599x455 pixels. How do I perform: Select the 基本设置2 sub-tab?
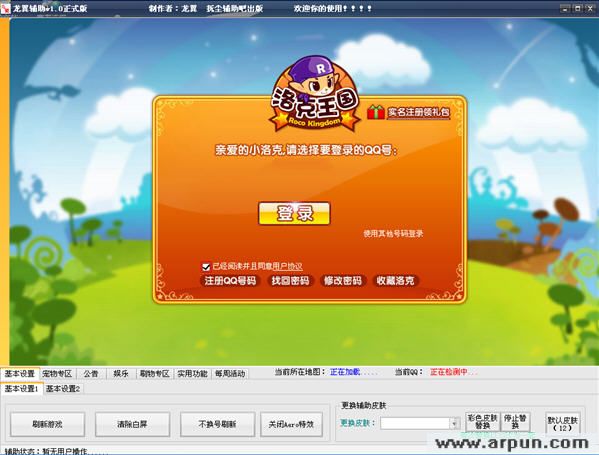pos(63,389)
